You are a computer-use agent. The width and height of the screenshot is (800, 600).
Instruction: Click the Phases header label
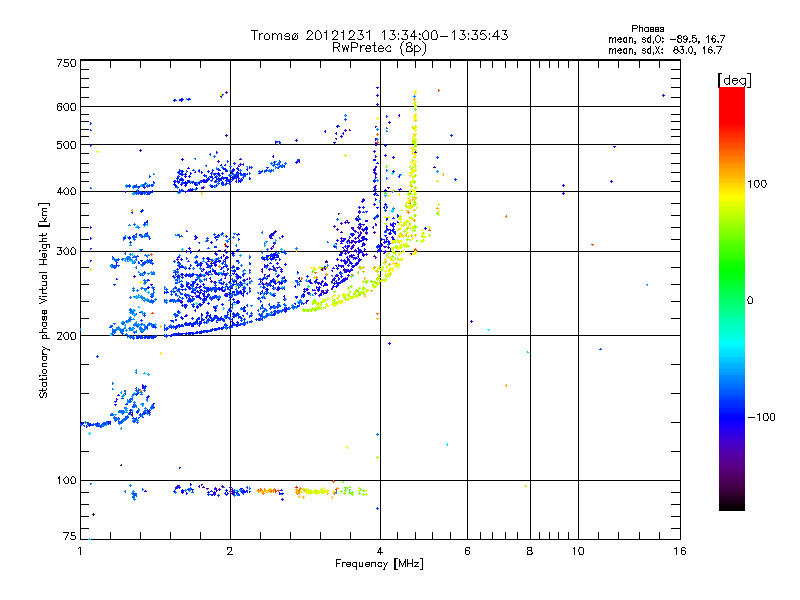[647, 29]
